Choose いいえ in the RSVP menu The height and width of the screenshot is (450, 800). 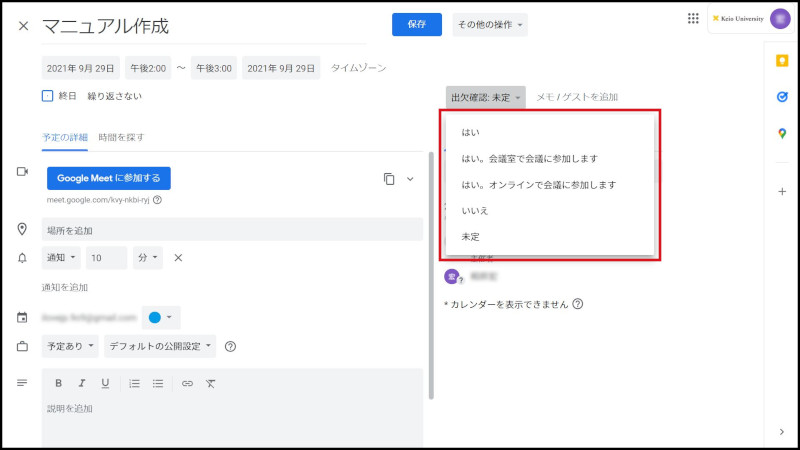(475, 211)
